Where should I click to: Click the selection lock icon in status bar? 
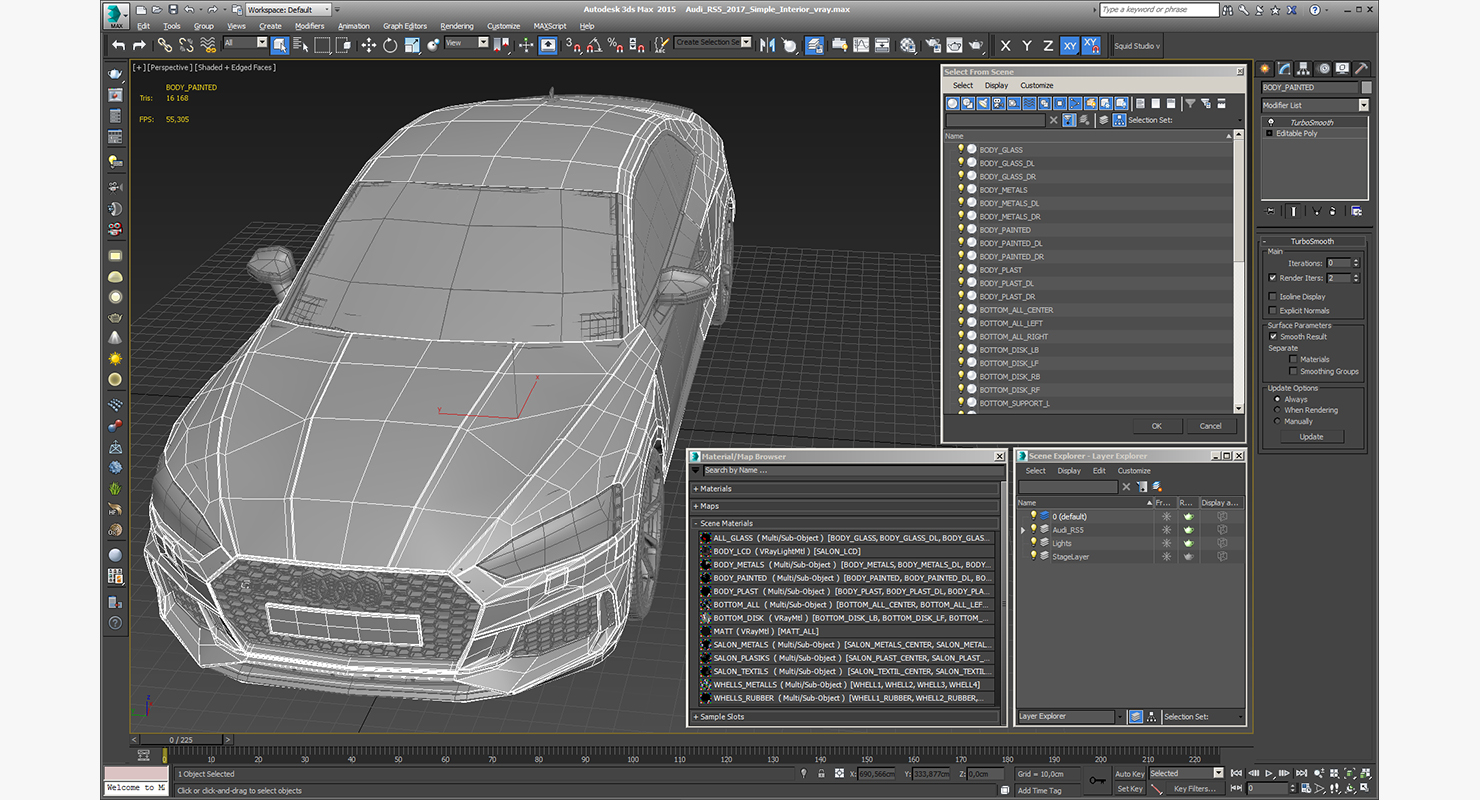tap(821, 773)
